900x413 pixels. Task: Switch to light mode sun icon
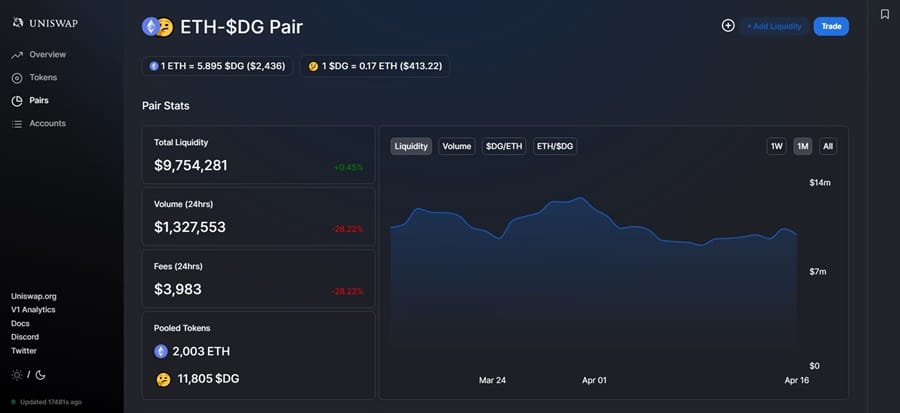pos(16,375)
